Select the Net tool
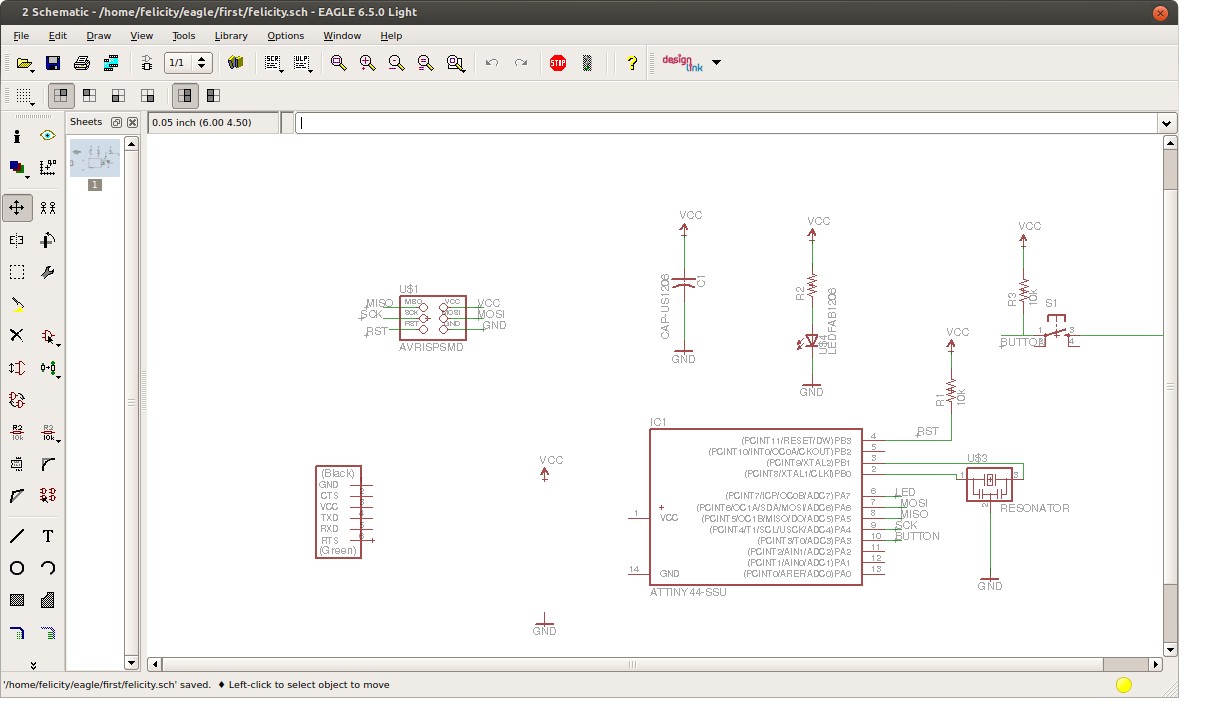Screen dimensions: 1216x704 point(47,632)
